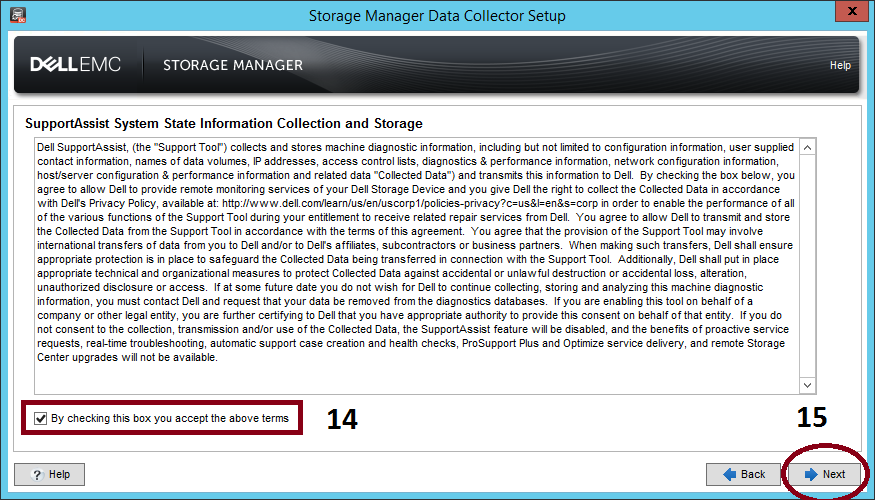Click the "STORAGE MANAGER" banner title
875x500 pixels.
[x=233, y=65]
